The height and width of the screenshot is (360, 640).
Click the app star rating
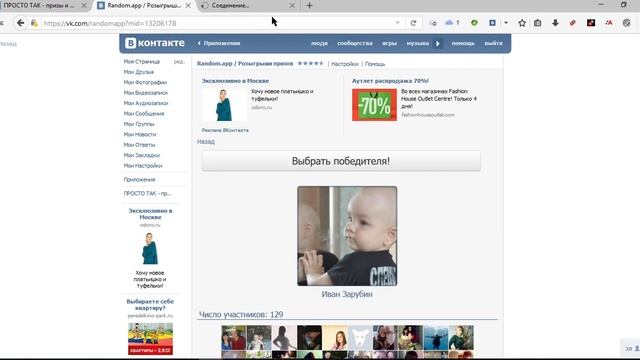coord(310,63)
